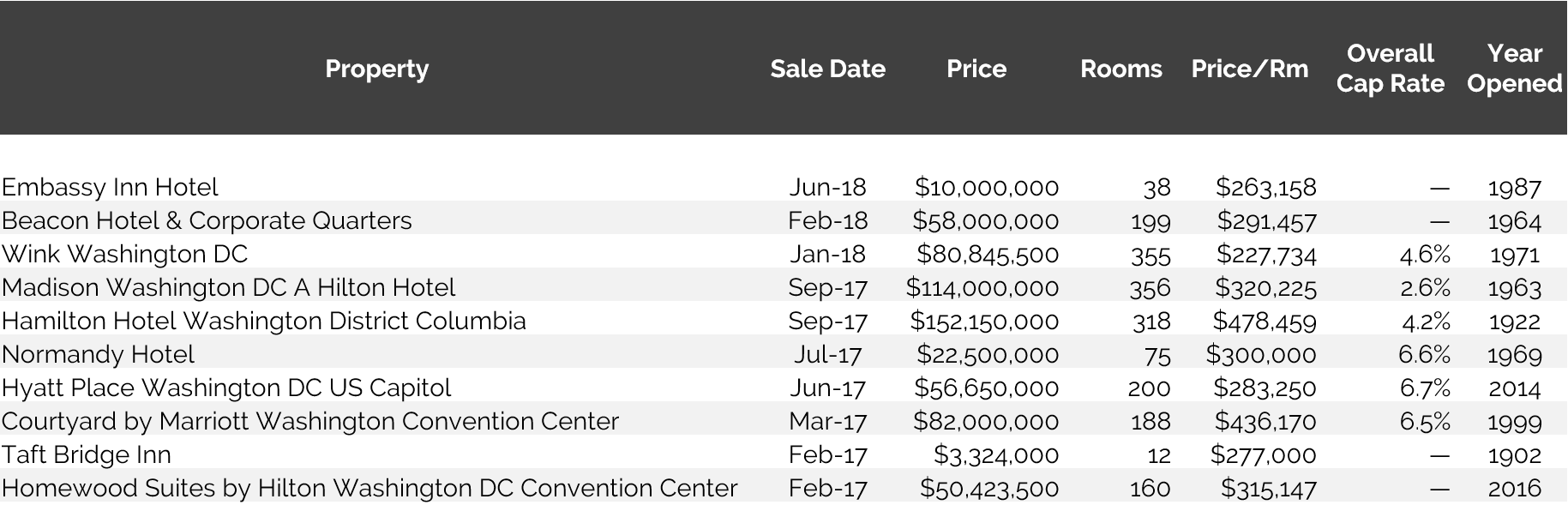Click Homewood Suites by Hilton property name

(369, 488)
